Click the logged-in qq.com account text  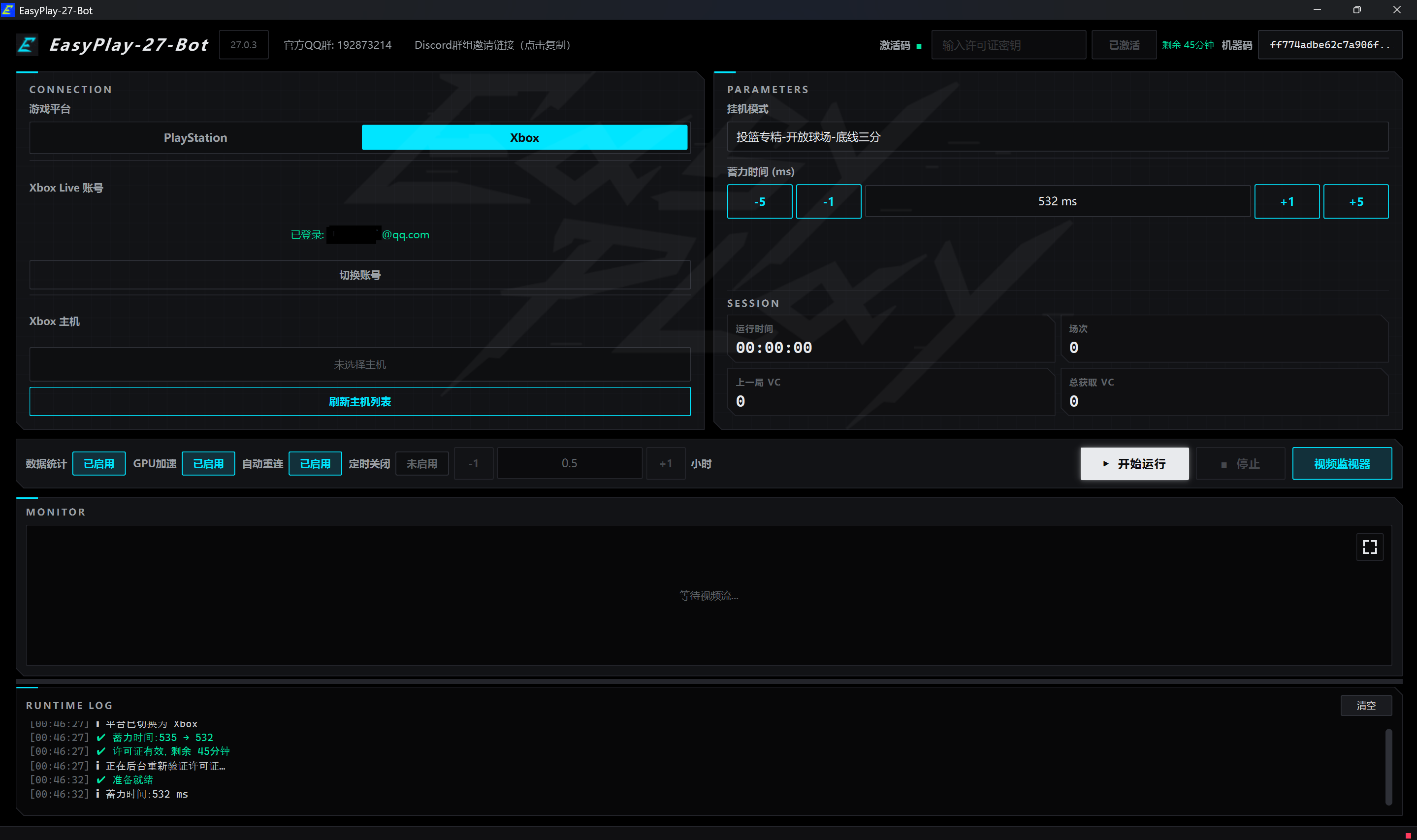(x=360, y=235)
